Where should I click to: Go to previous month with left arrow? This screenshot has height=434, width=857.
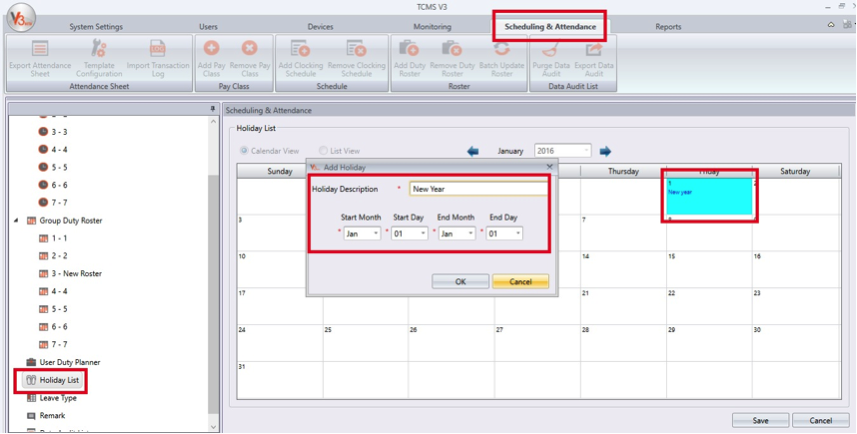point(473,151)
